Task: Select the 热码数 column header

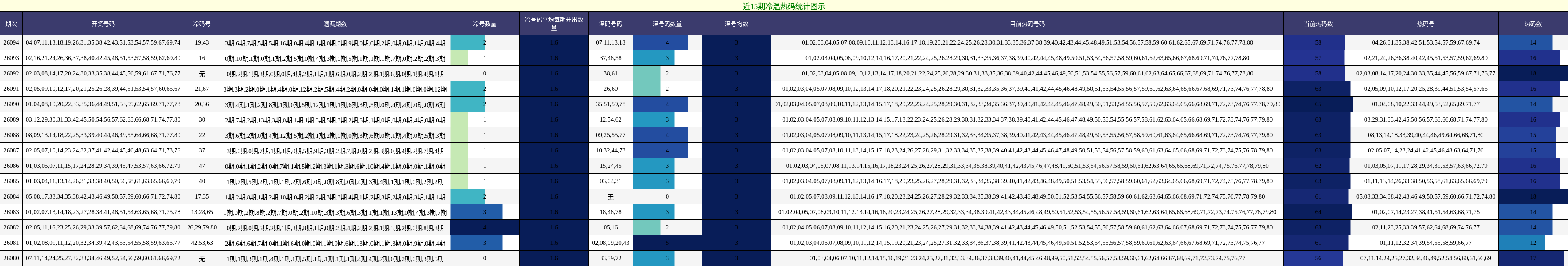Action: click(1533, 24)
